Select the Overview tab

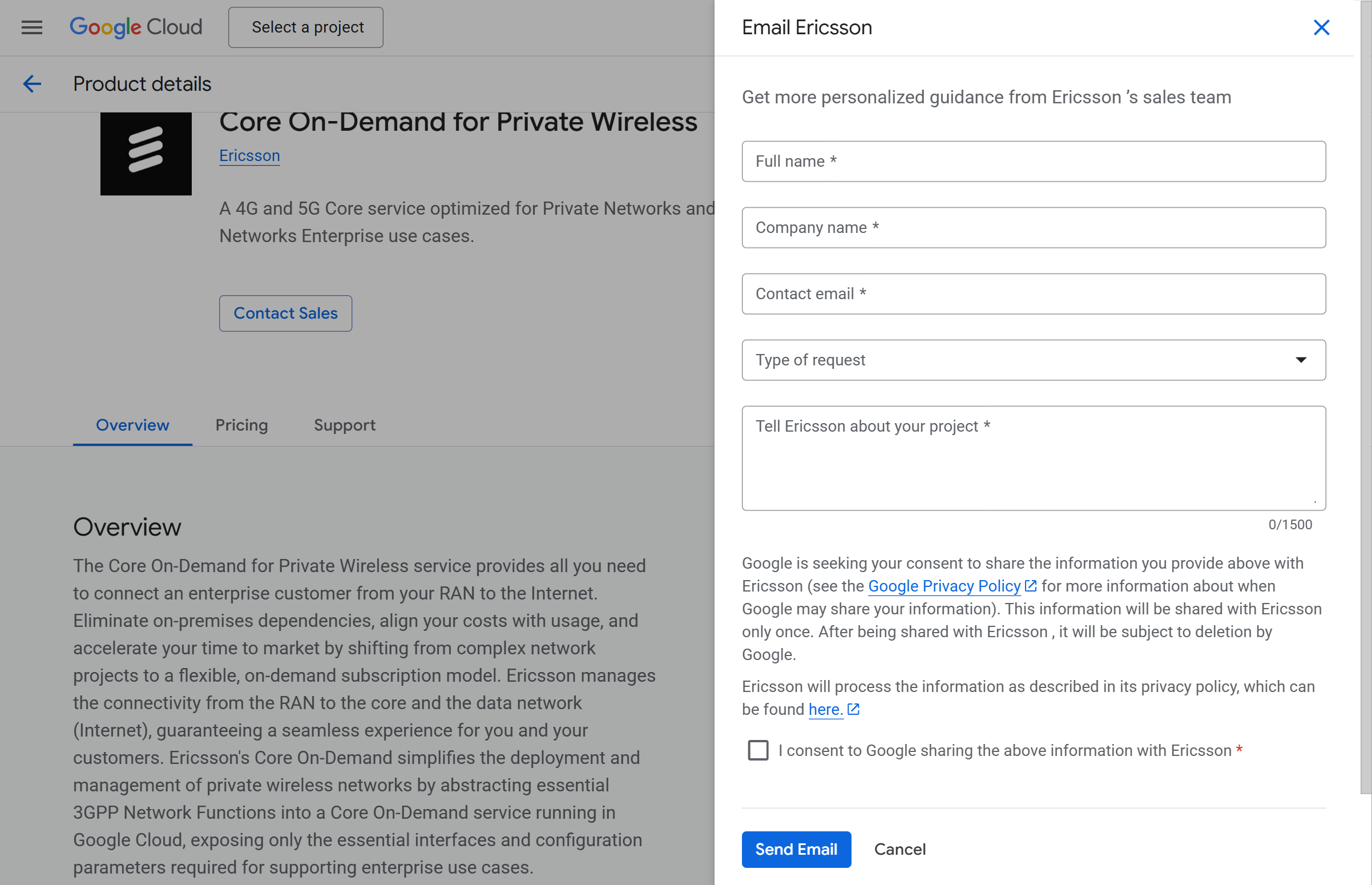(x=131, y=425)
